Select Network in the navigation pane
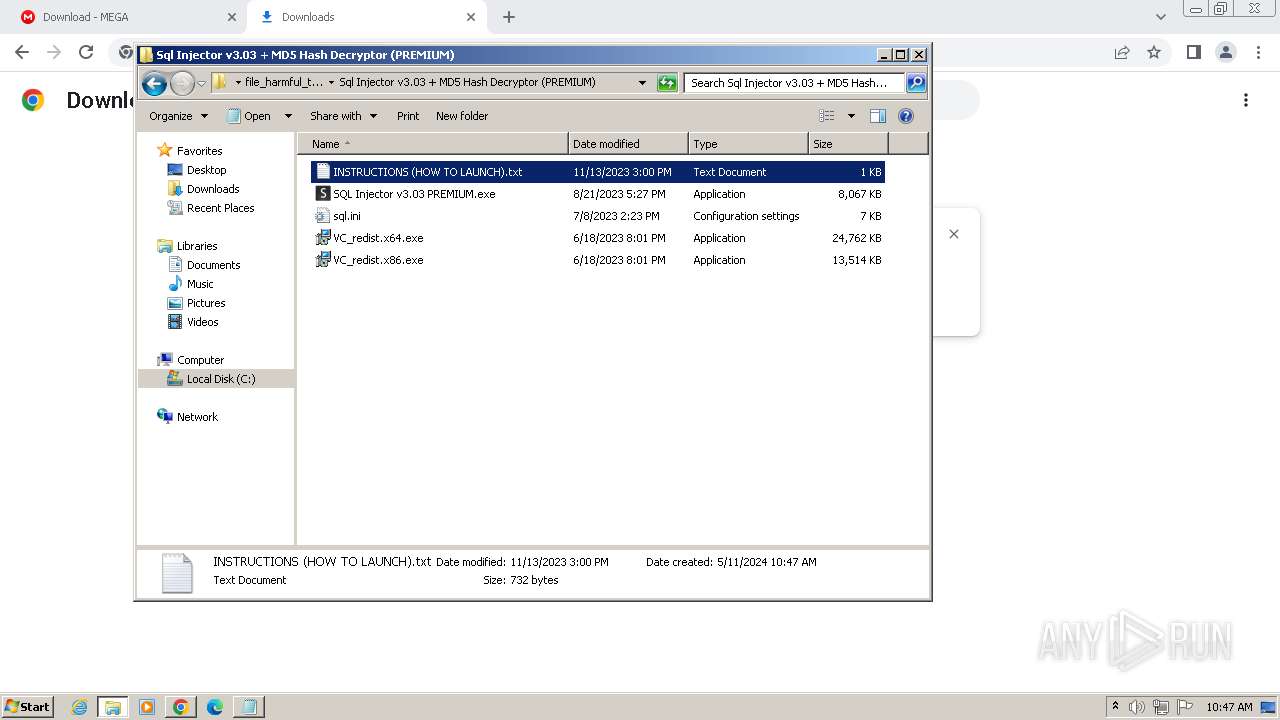1280x720 pixels. click(x=197, y=417)
